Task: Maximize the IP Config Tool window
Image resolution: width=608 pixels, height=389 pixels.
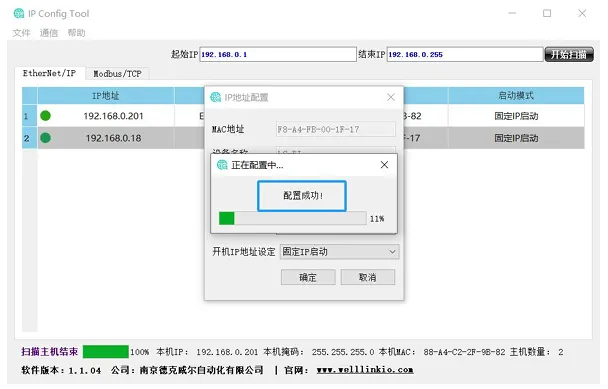Action: pos(547,14)
